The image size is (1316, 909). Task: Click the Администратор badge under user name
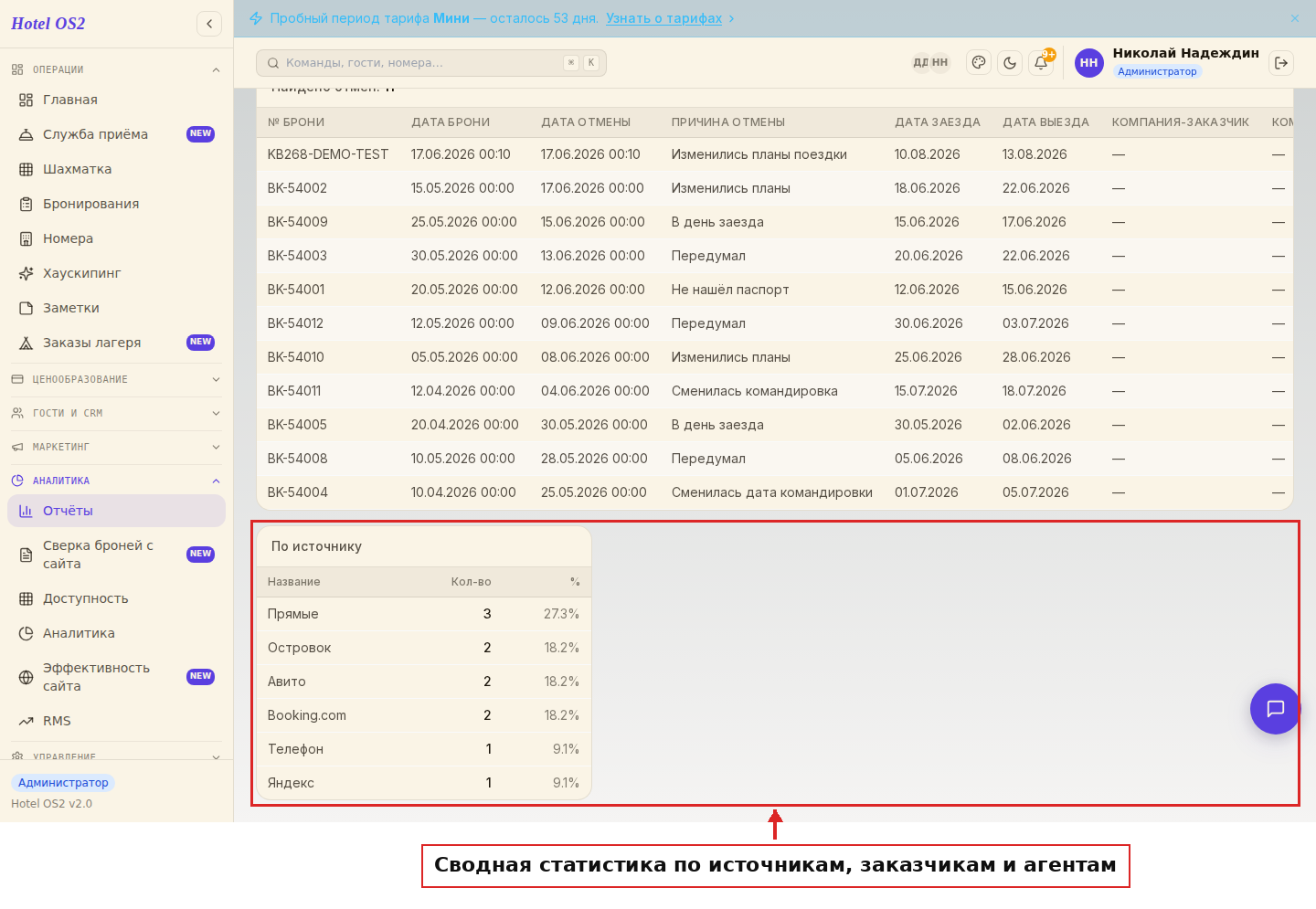coord(1157,71)
